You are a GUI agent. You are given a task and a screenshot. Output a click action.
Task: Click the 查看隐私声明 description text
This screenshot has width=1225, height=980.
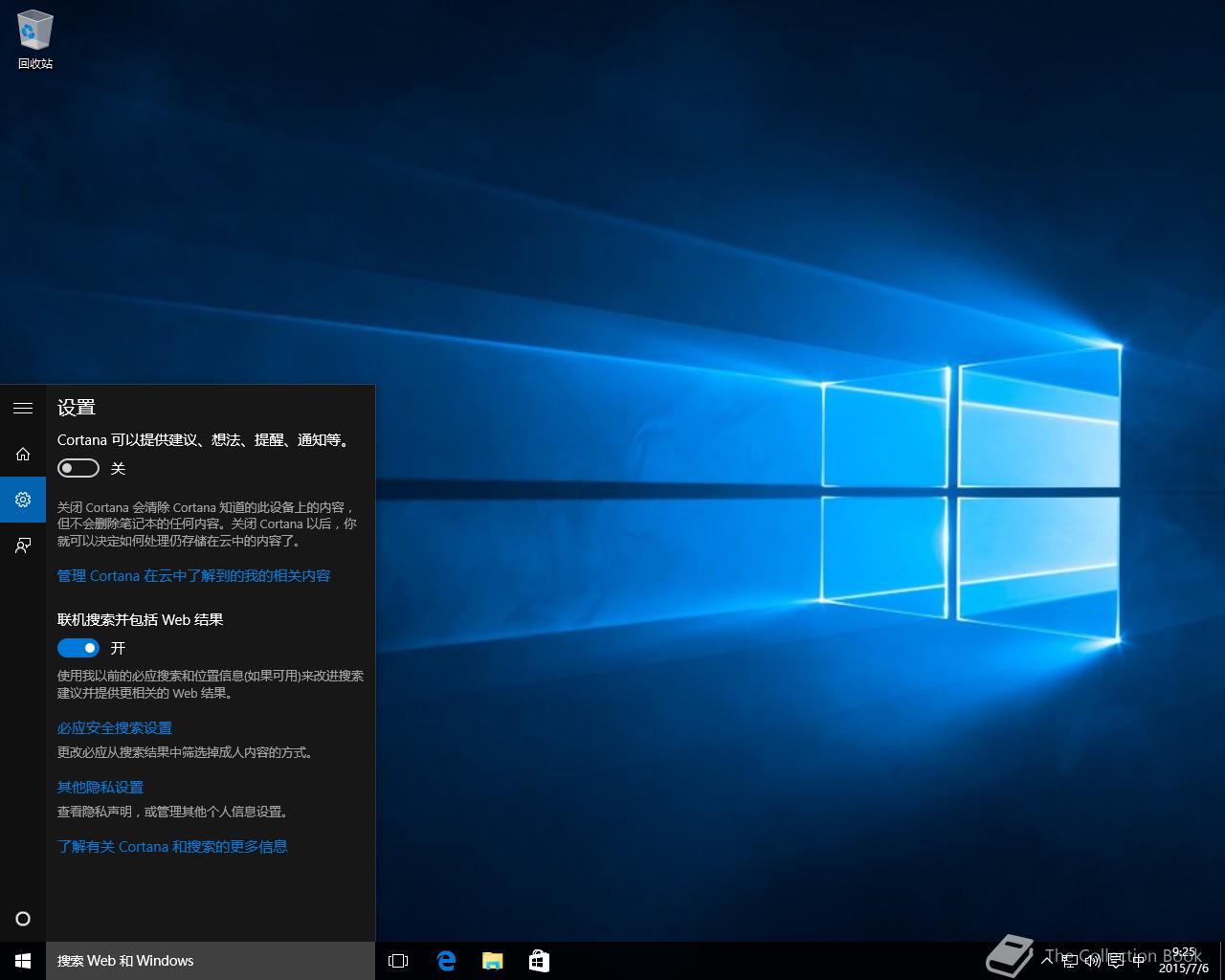click(173, 812)
